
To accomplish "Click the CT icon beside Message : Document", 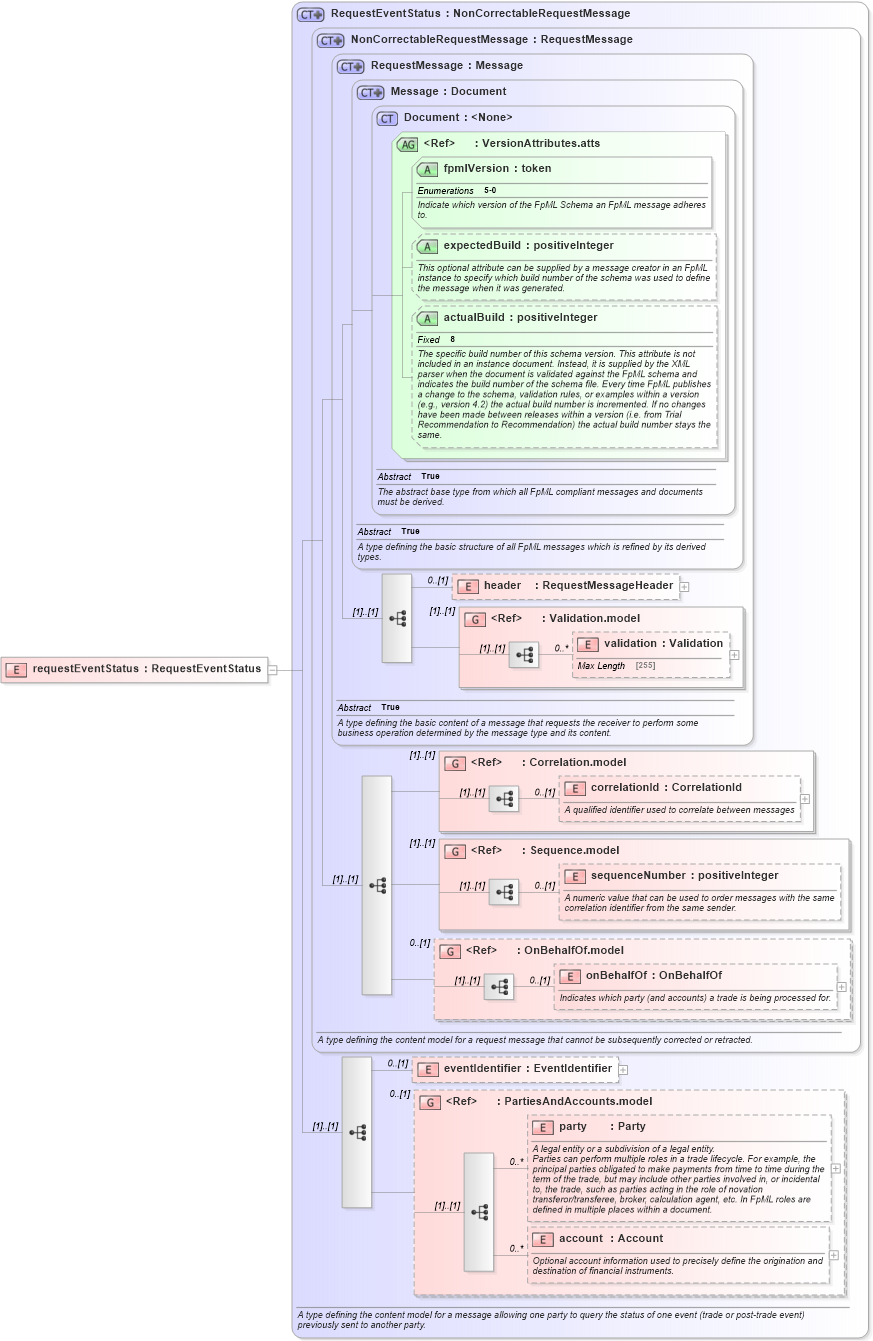I will 371,92.
